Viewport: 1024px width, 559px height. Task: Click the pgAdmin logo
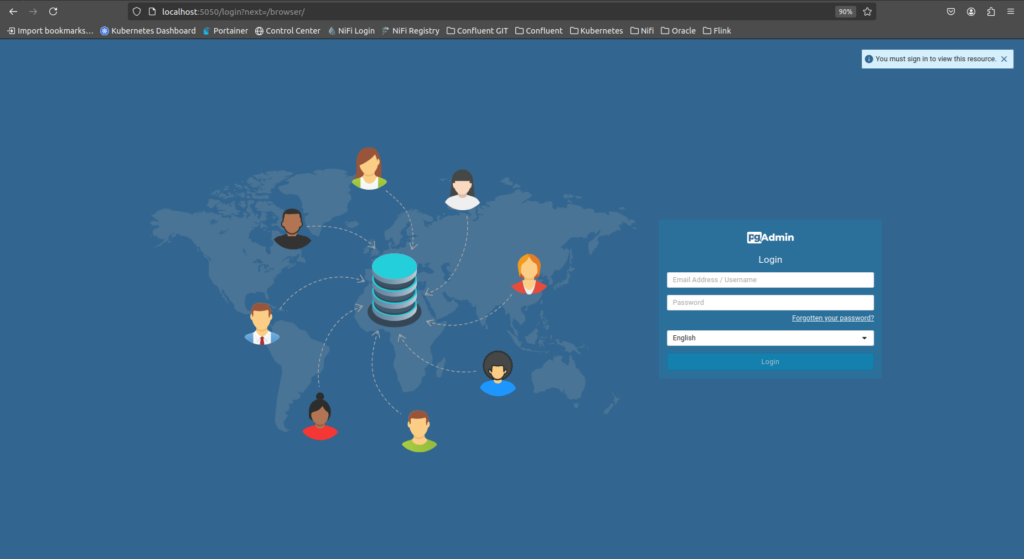(x=770, y=238)
